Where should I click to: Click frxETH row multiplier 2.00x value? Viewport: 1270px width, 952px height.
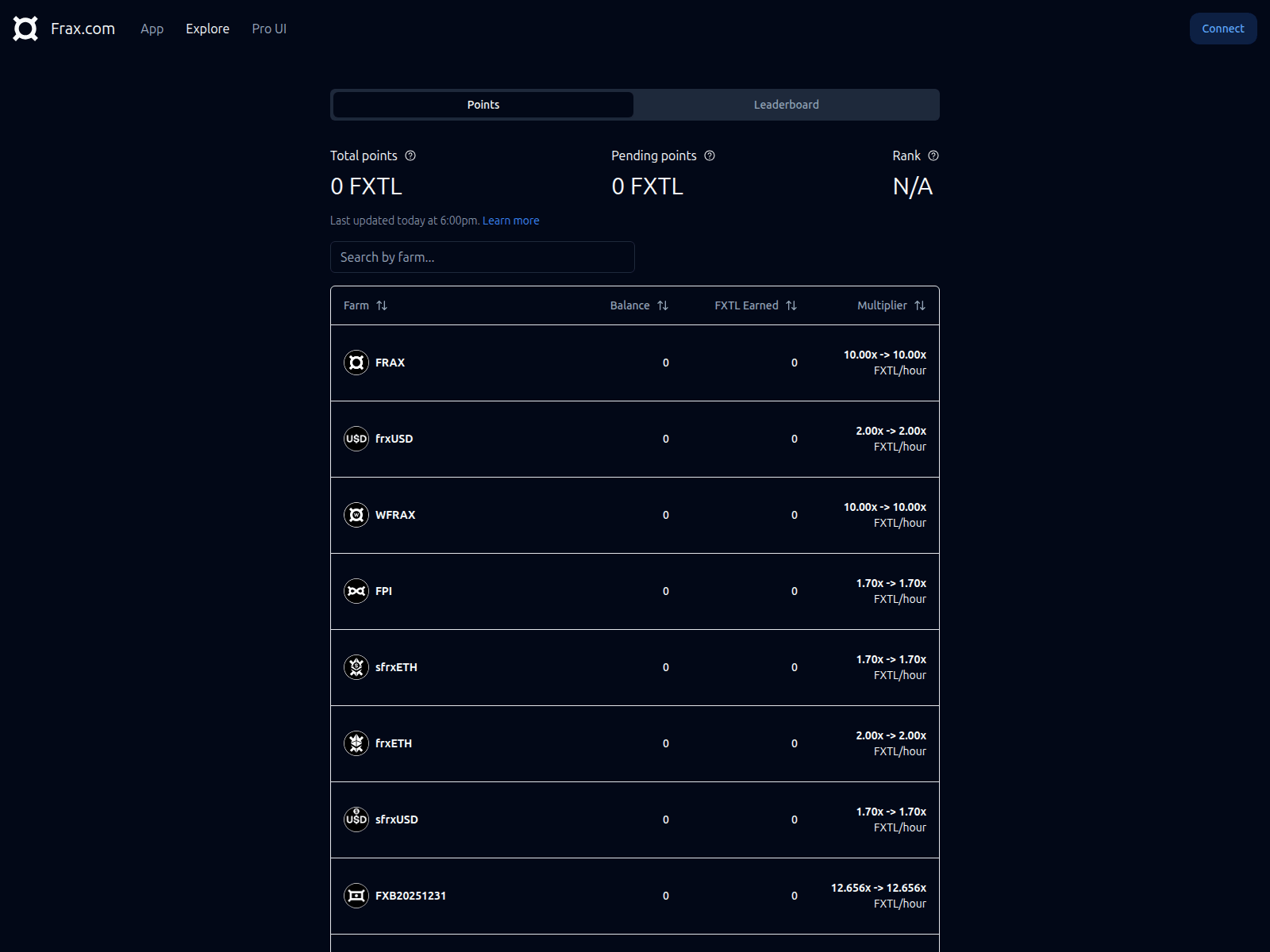pyautogui.click(x=891, y=735)
